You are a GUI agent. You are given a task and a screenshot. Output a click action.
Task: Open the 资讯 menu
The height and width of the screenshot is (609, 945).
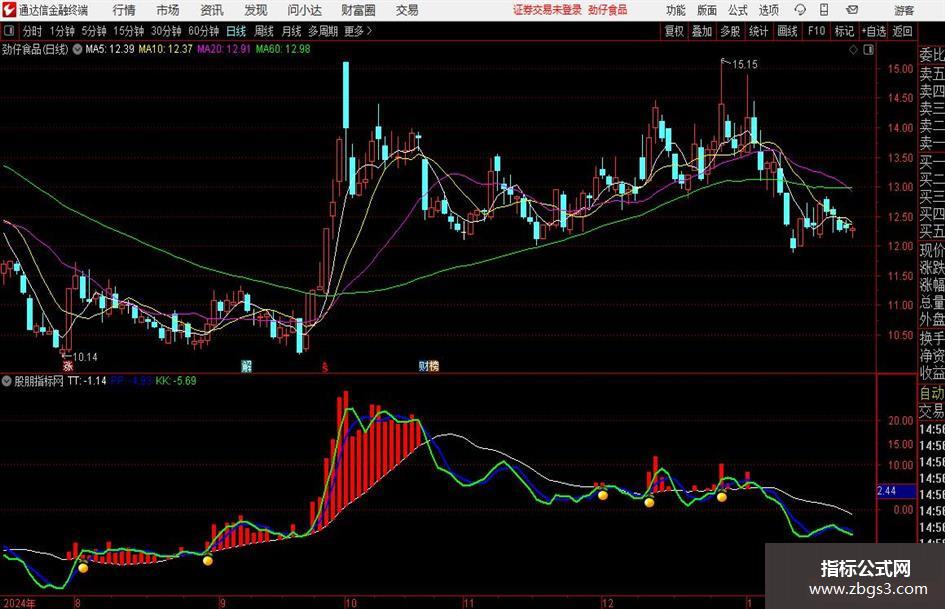[x=212, y=10]
